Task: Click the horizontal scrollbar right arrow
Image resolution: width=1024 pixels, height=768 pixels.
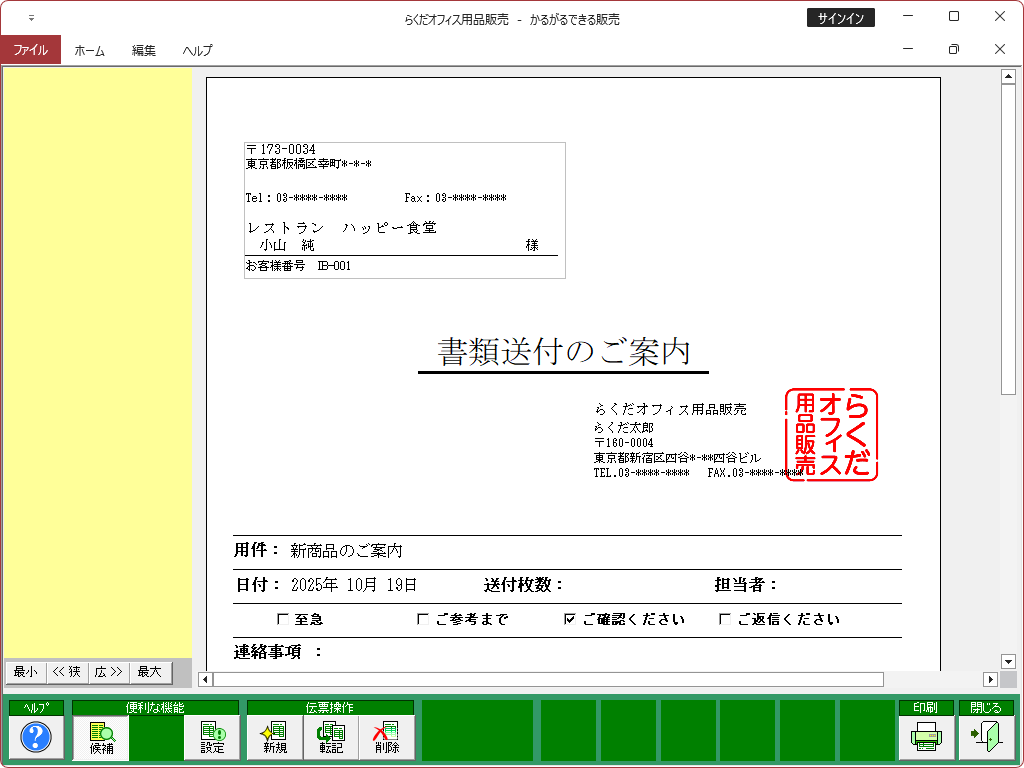Action: [x=991, y=679]
